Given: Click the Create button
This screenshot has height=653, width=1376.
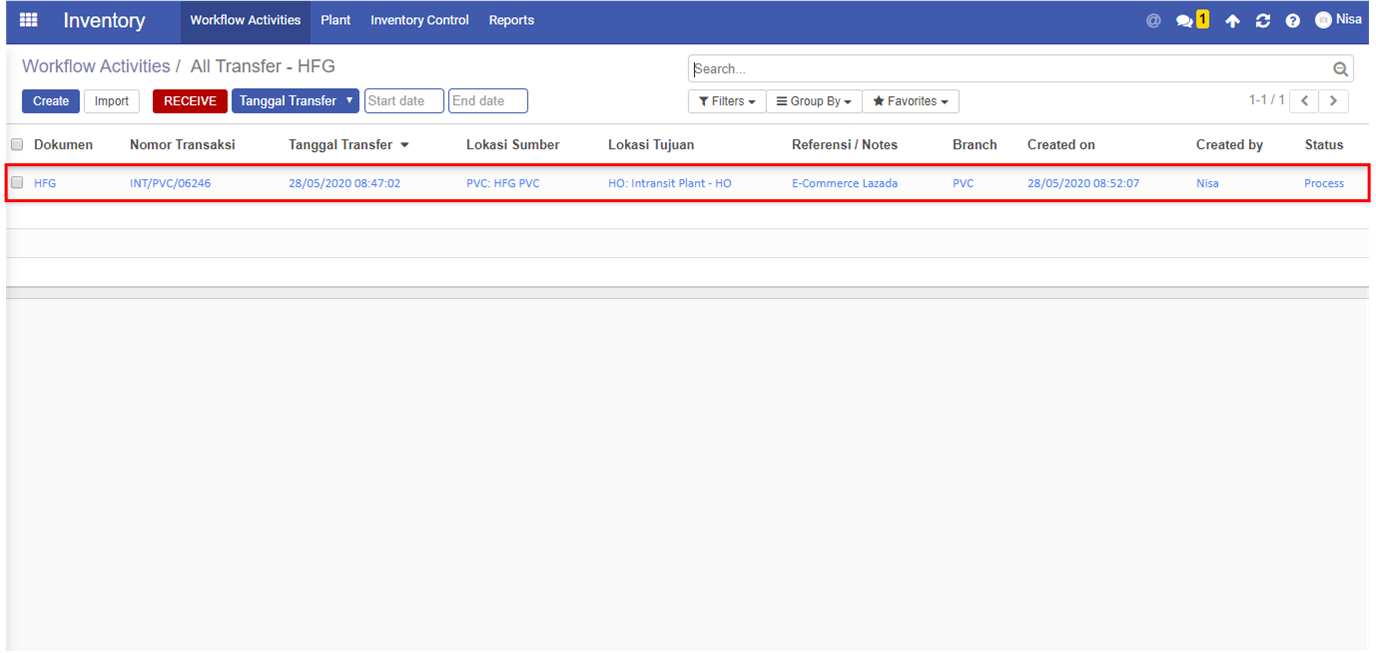Looking at the screenshot, I should (51, 101).
